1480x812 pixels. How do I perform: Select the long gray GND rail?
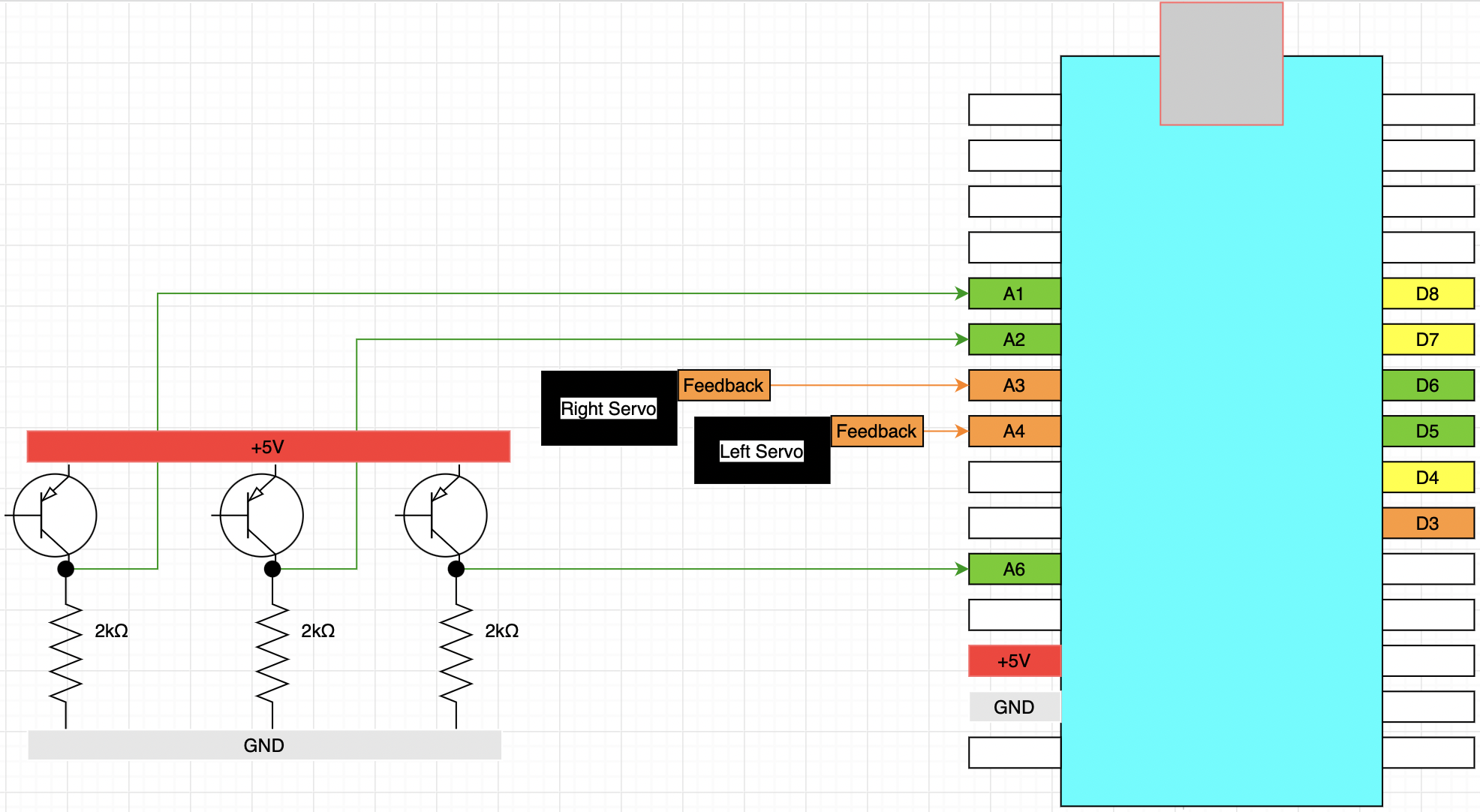(x=264, y=745)
